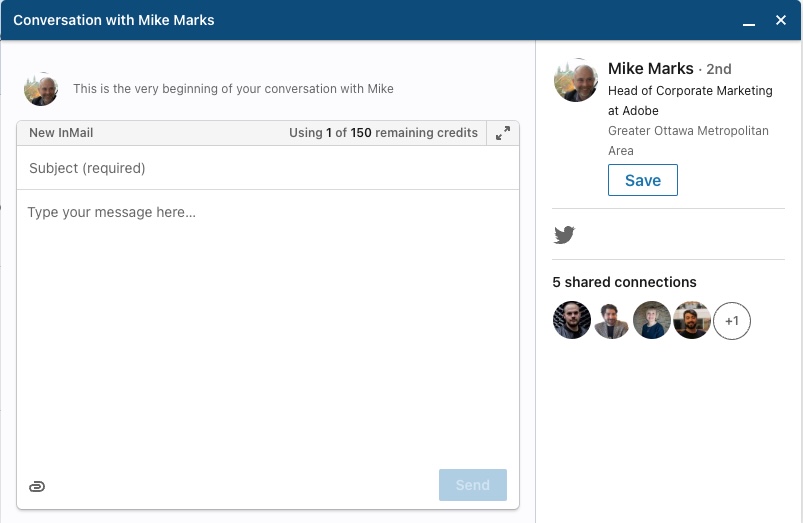Viewport: 803px width, 523px height.
Task: Open Mike Marks' Twitter profile icon
Action: [x=564, y=235]
